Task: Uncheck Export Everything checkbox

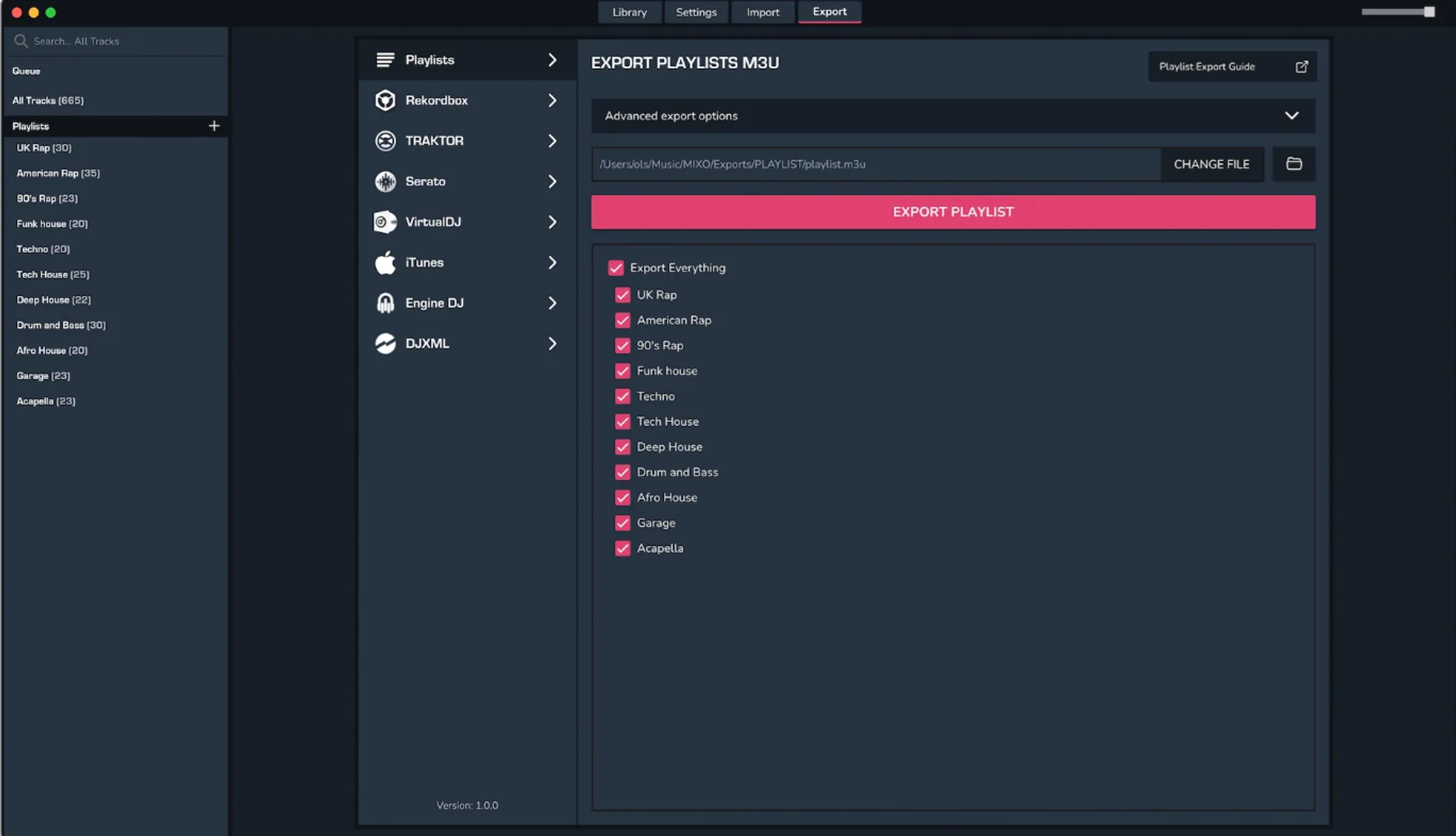Action: (616, 268)
